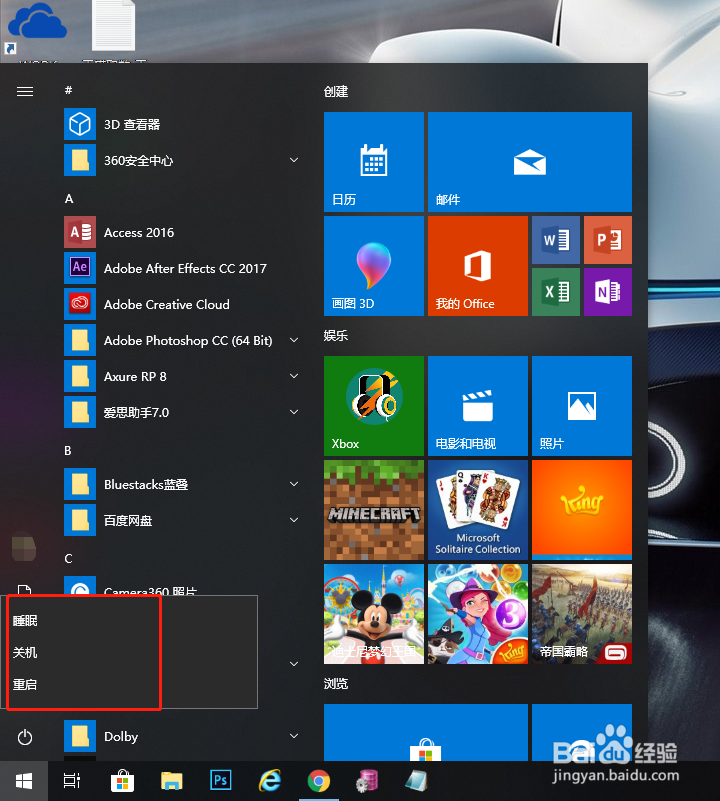Select 关机 from the power menu
This screenshot has height=801, width=720.
click(25, 652)
